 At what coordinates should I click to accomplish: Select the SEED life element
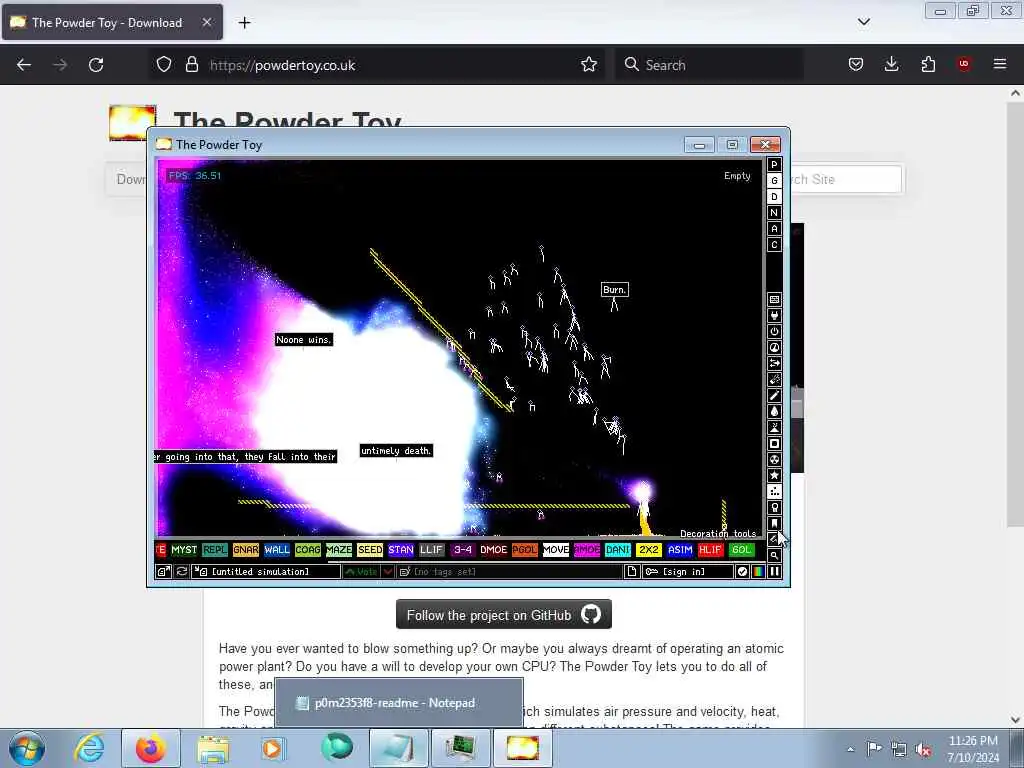click(370, 550)
